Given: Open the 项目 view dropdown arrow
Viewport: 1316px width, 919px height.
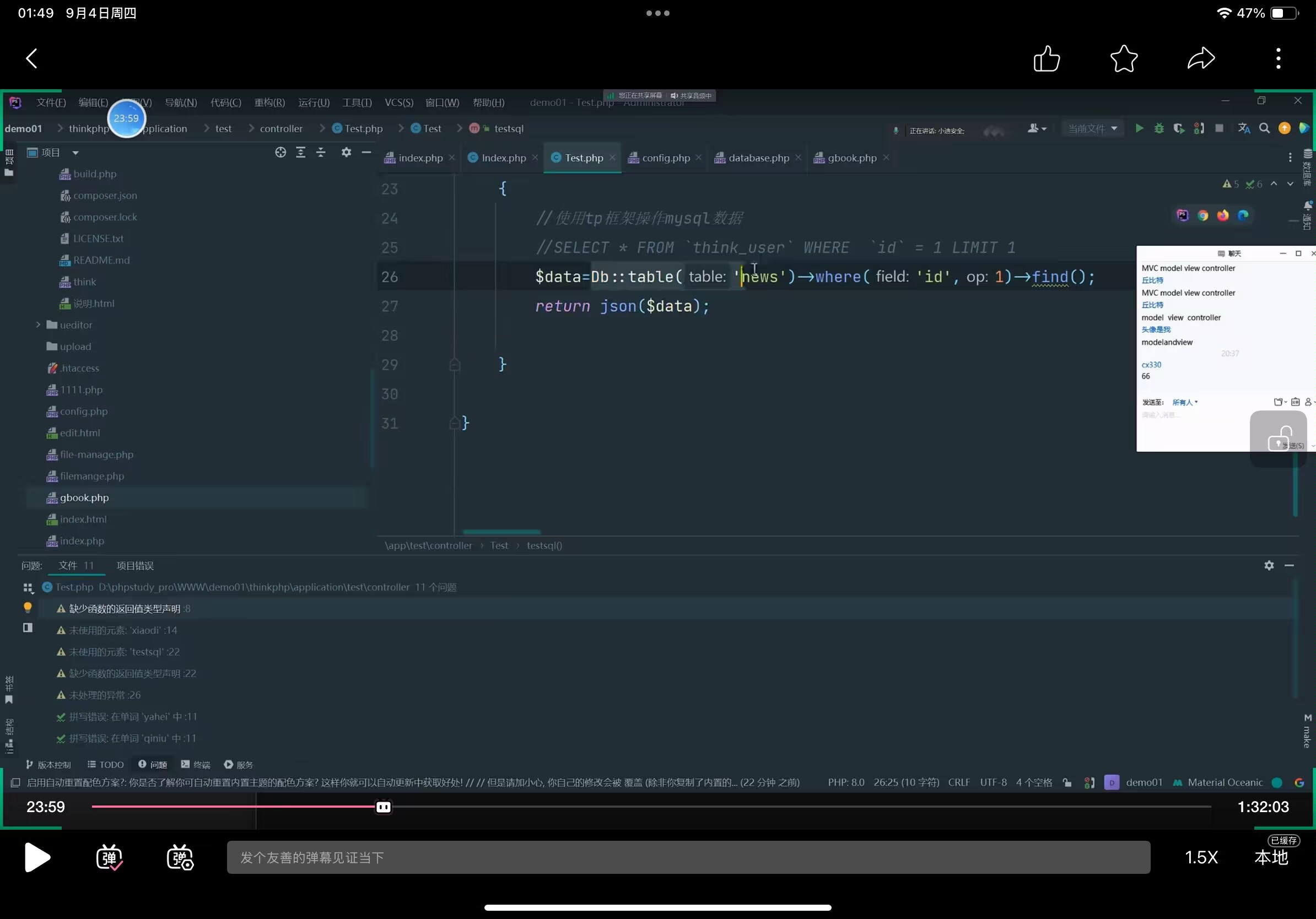Looking at the screenshot, I should point(75,153).
